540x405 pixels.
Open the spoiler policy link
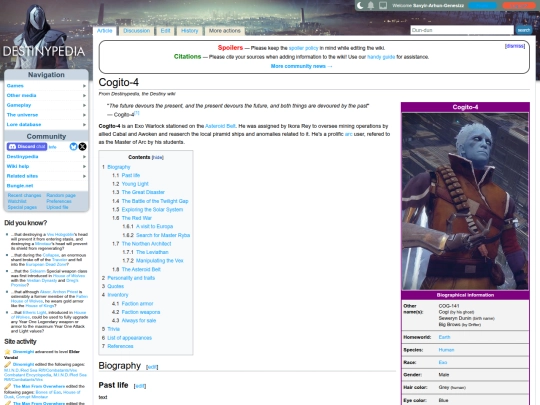pyautogui.click(x=303, y=48)
